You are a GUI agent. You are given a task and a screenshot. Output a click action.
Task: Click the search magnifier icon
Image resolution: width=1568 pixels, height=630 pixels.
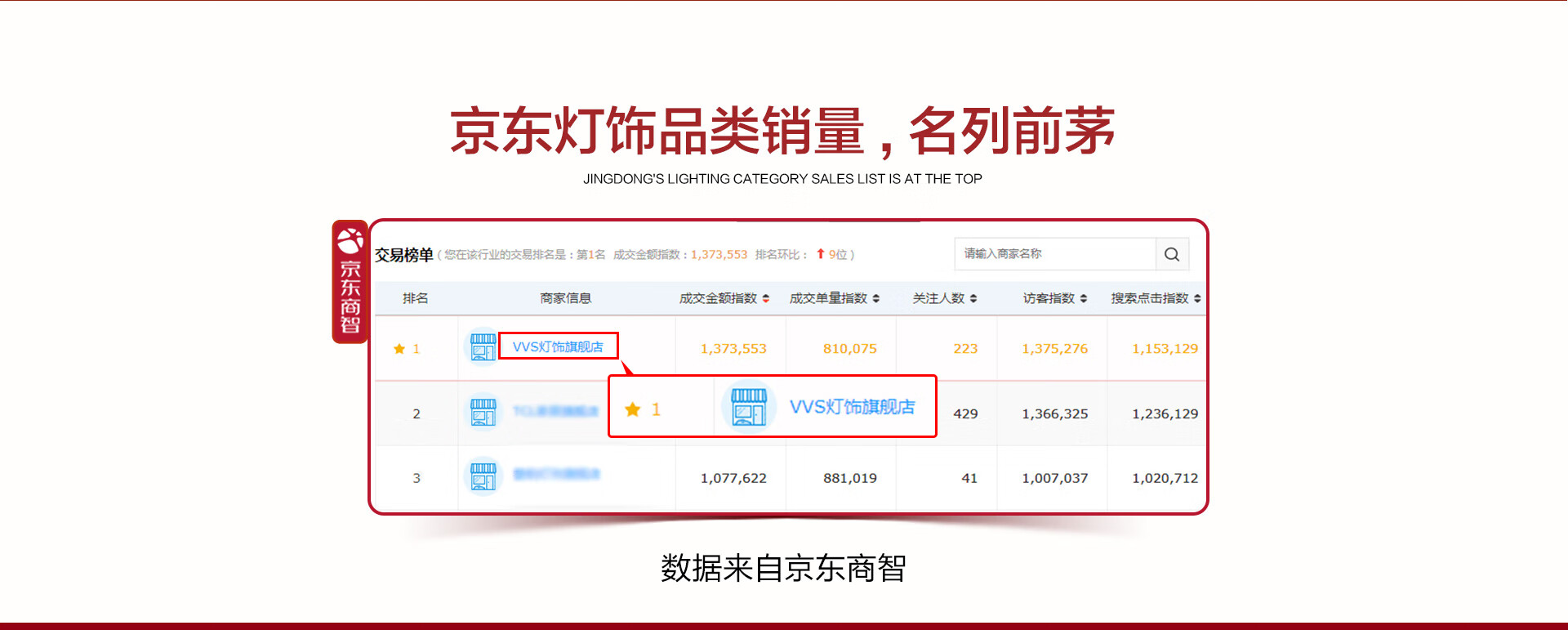(x=1172, y=254)
